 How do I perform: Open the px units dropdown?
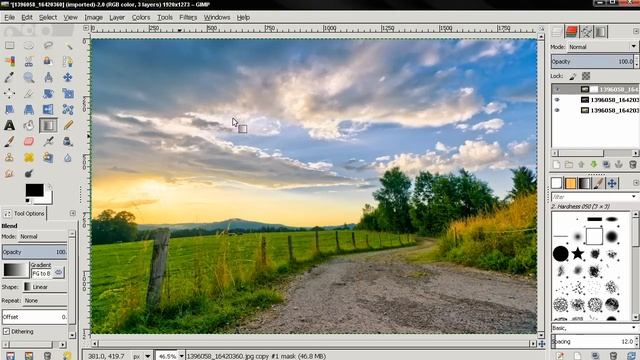141,356
